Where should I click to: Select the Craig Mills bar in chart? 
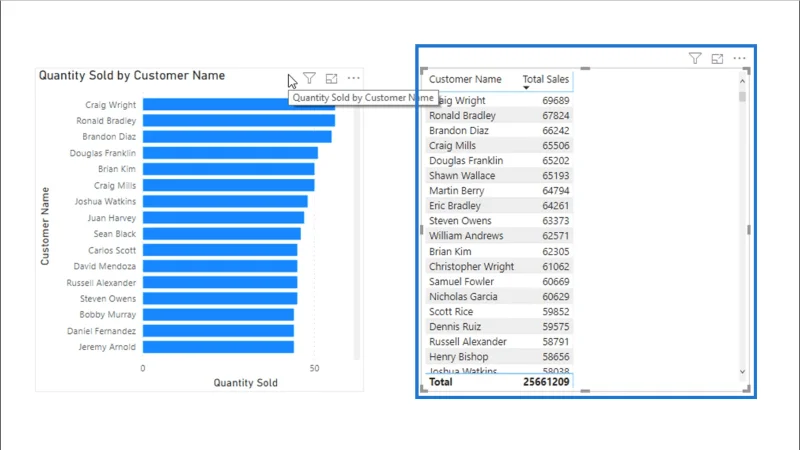click(x=229, y=185)
